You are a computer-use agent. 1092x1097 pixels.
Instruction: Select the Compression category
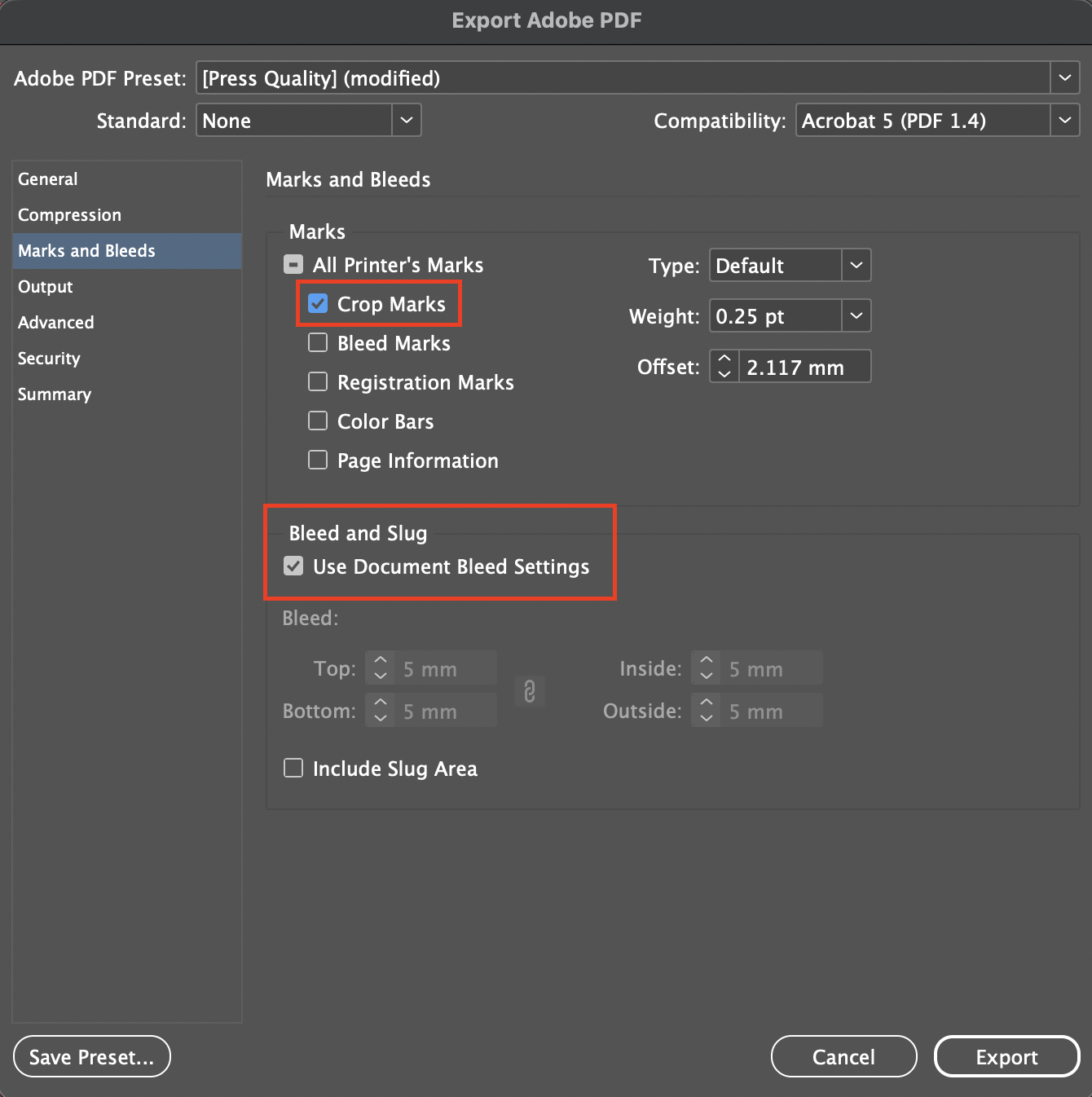coord(127,215)
